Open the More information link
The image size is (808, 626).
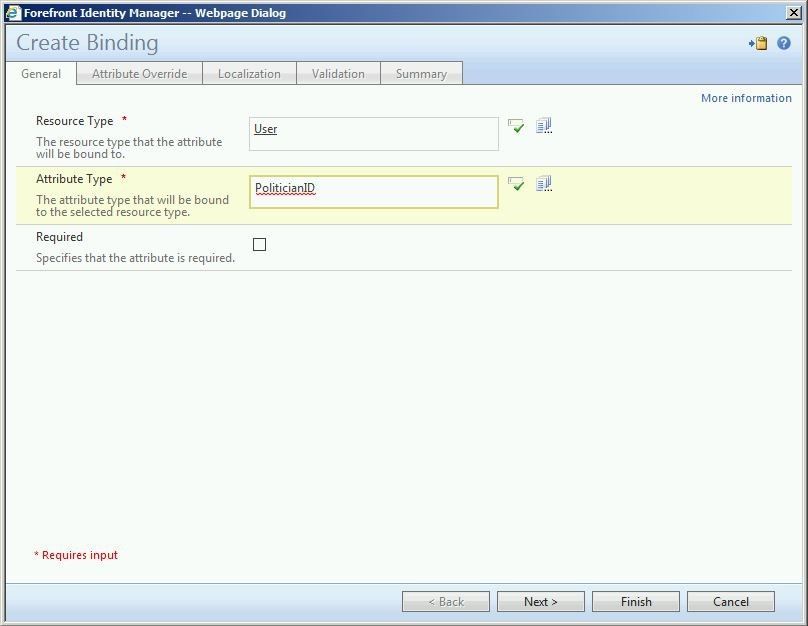tap(746, 98)
